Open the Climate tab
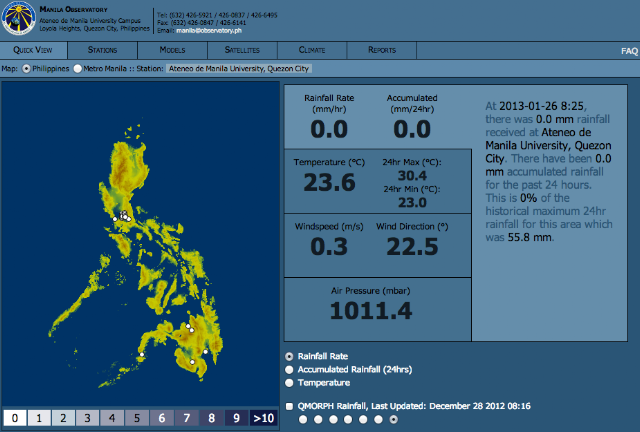The height and width of the screenshot is (432, 640). pos(312,50)
